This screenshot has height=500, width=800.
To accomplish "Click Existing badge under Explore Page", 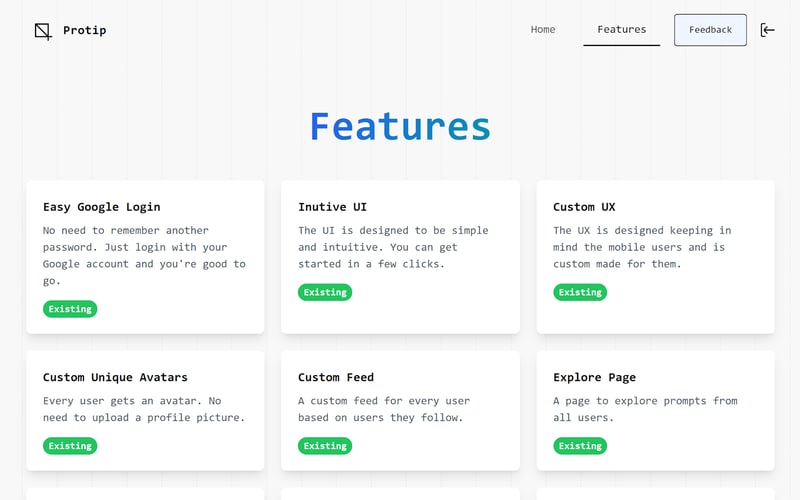I will (580, 446).
